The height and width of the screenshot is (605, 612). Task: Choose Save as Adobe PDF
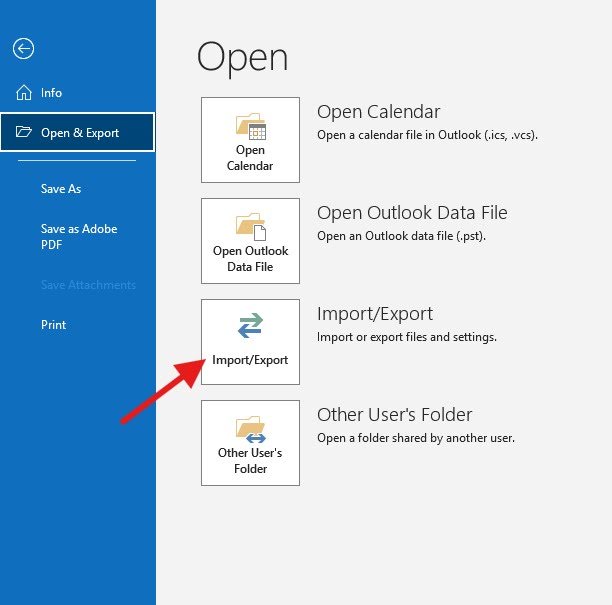pos(79,237)
